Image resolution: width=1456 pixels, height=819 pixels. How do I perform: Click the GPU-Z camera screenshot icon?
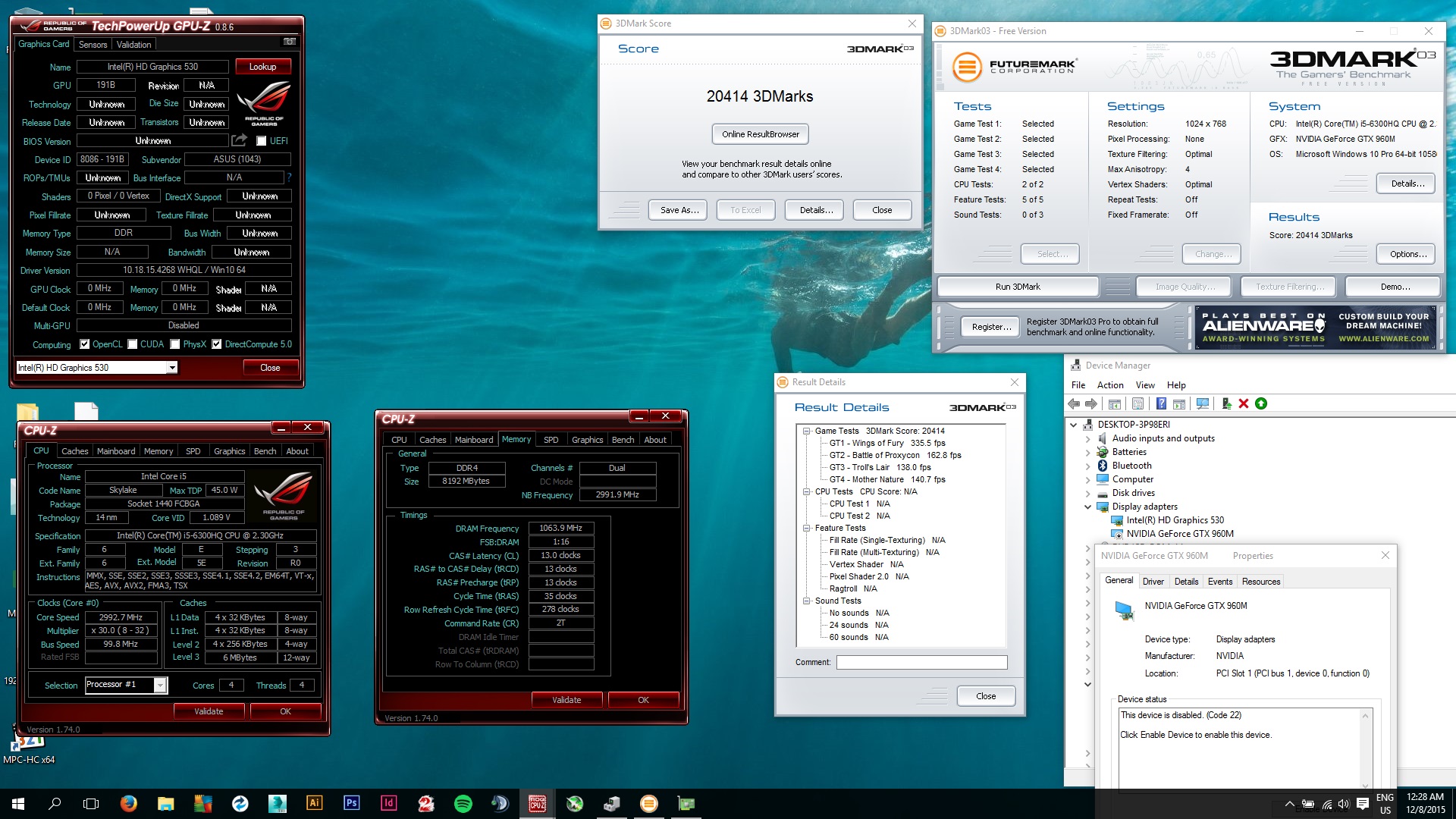(x=289, y=42)
